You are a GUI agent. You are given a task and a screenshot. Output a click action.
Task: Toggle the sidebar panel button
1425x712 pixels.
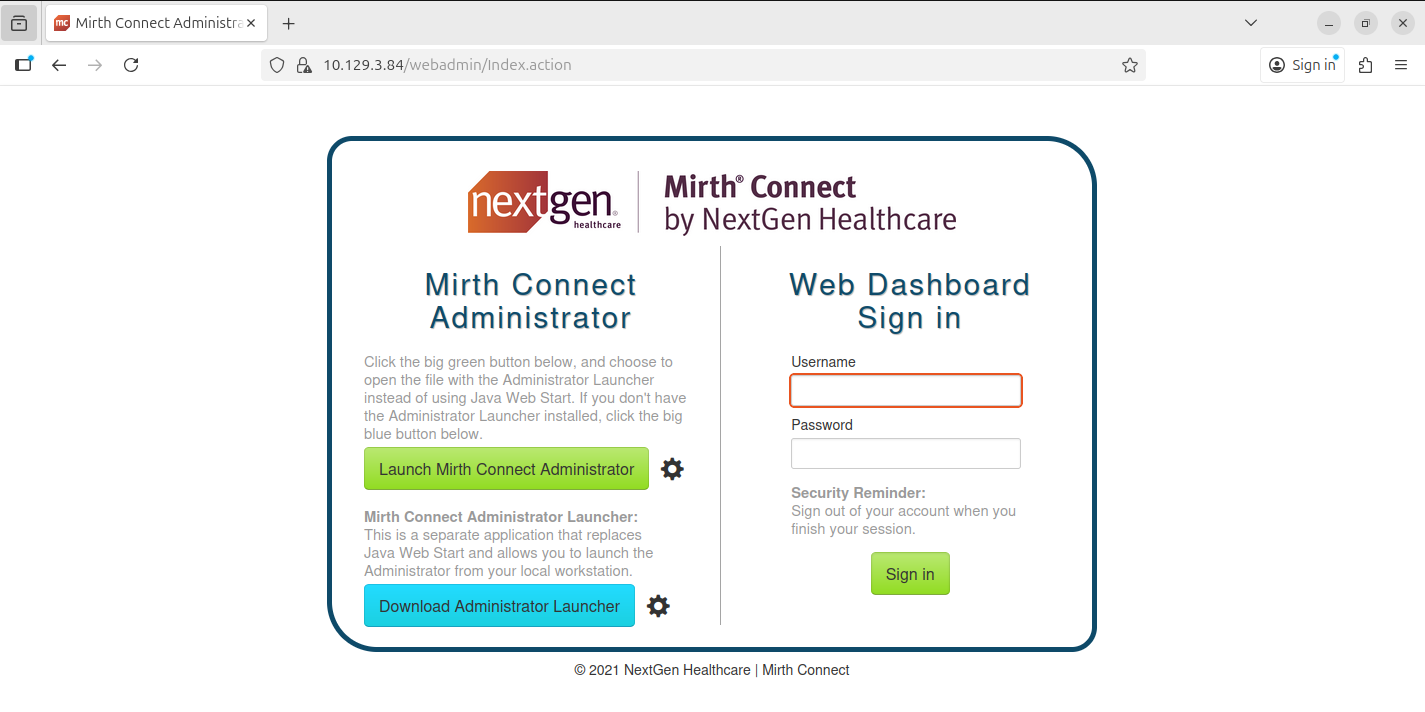(x=24, y=65)
